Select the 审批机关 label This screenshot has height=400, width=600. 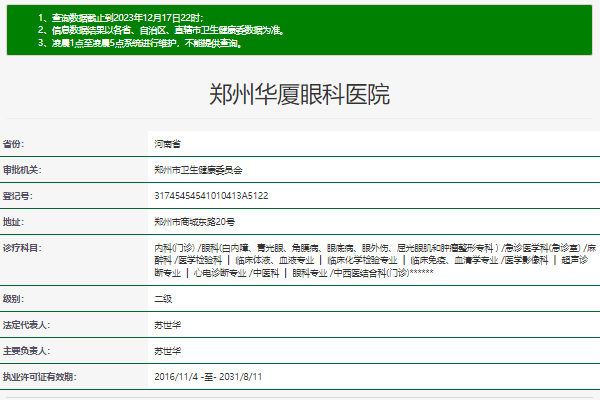coord(22,170)
